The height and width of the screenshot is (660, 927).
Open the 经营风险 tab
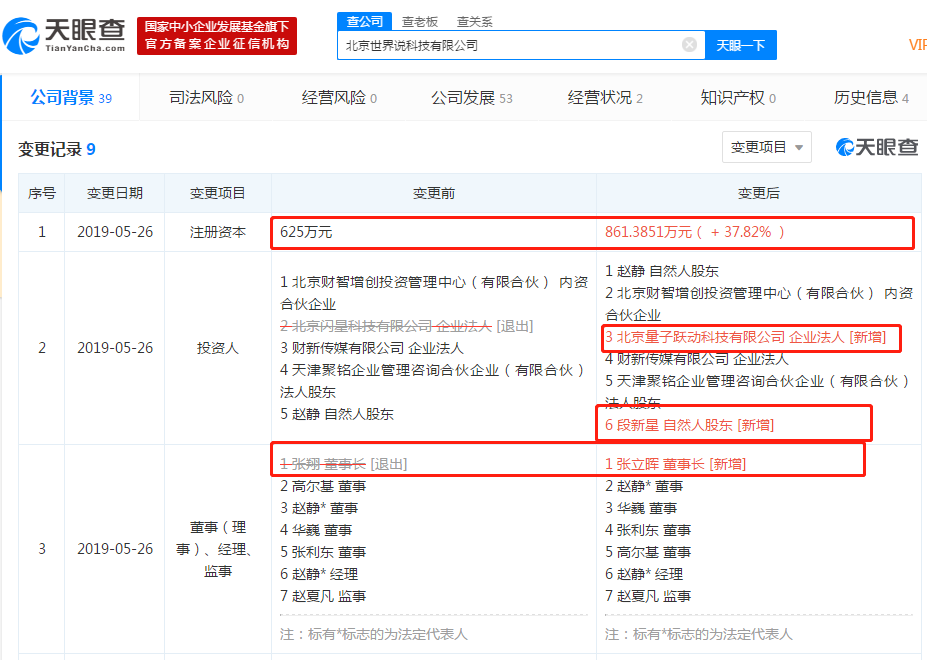(339, 98)
